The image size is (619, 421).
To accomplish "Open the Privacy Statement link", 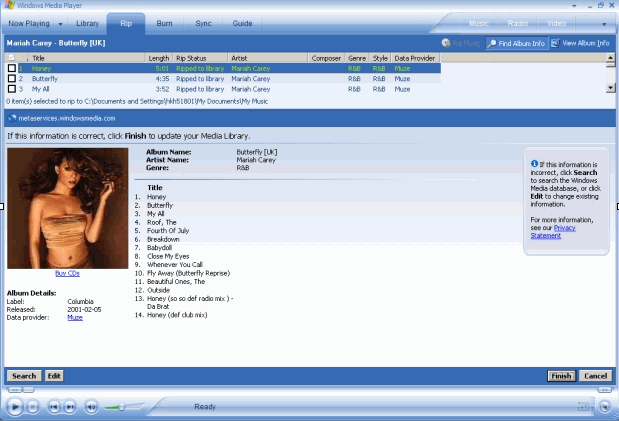I will pyautogui.click(x=553, y=232).
